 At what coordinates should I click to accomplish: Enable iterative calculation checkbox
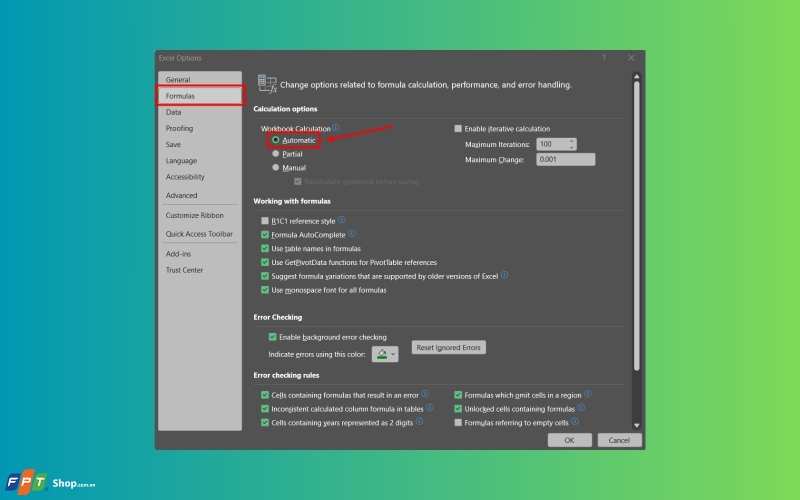point(458,129)
